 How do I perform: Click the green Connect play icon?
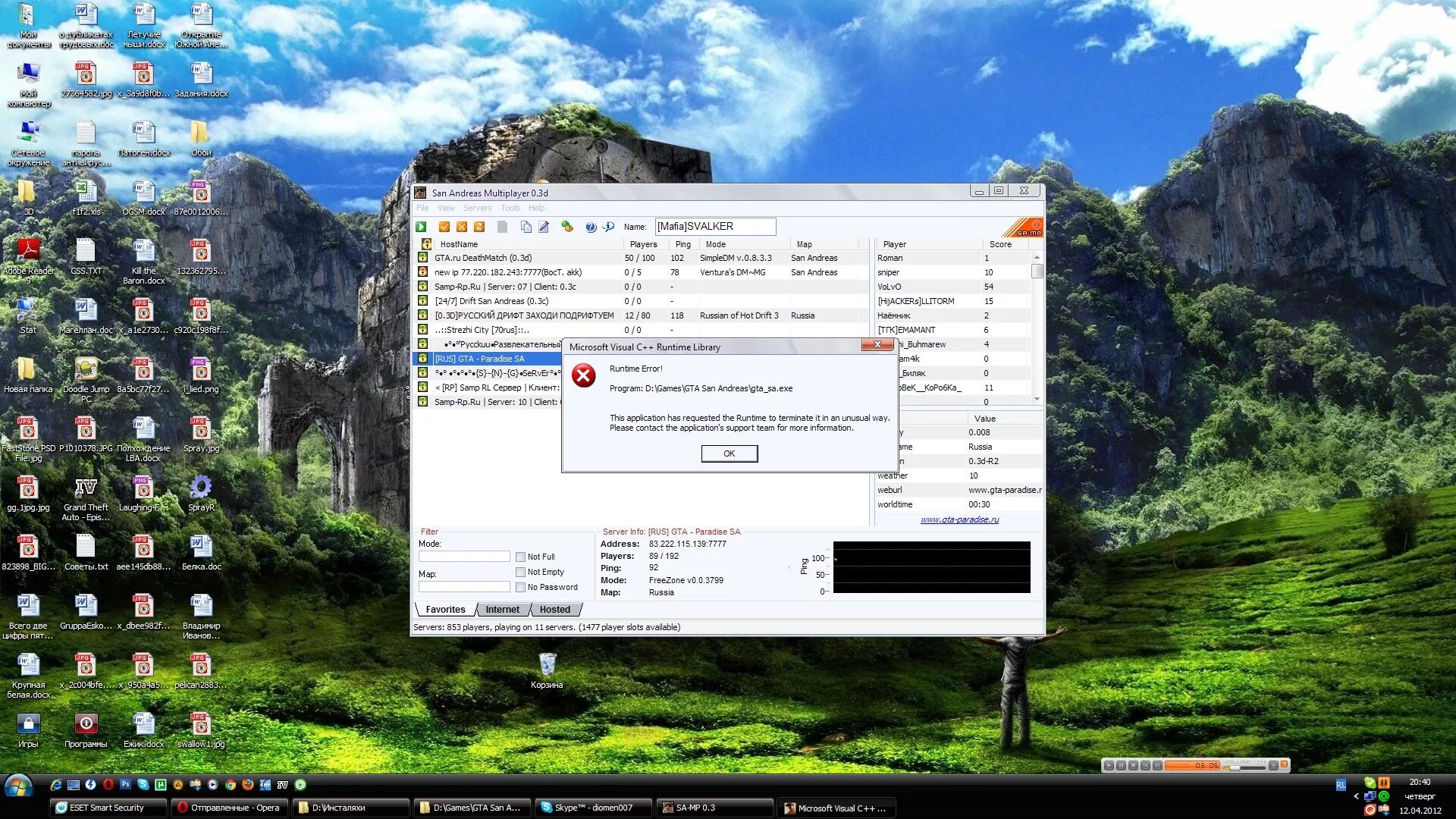point(421,227)
